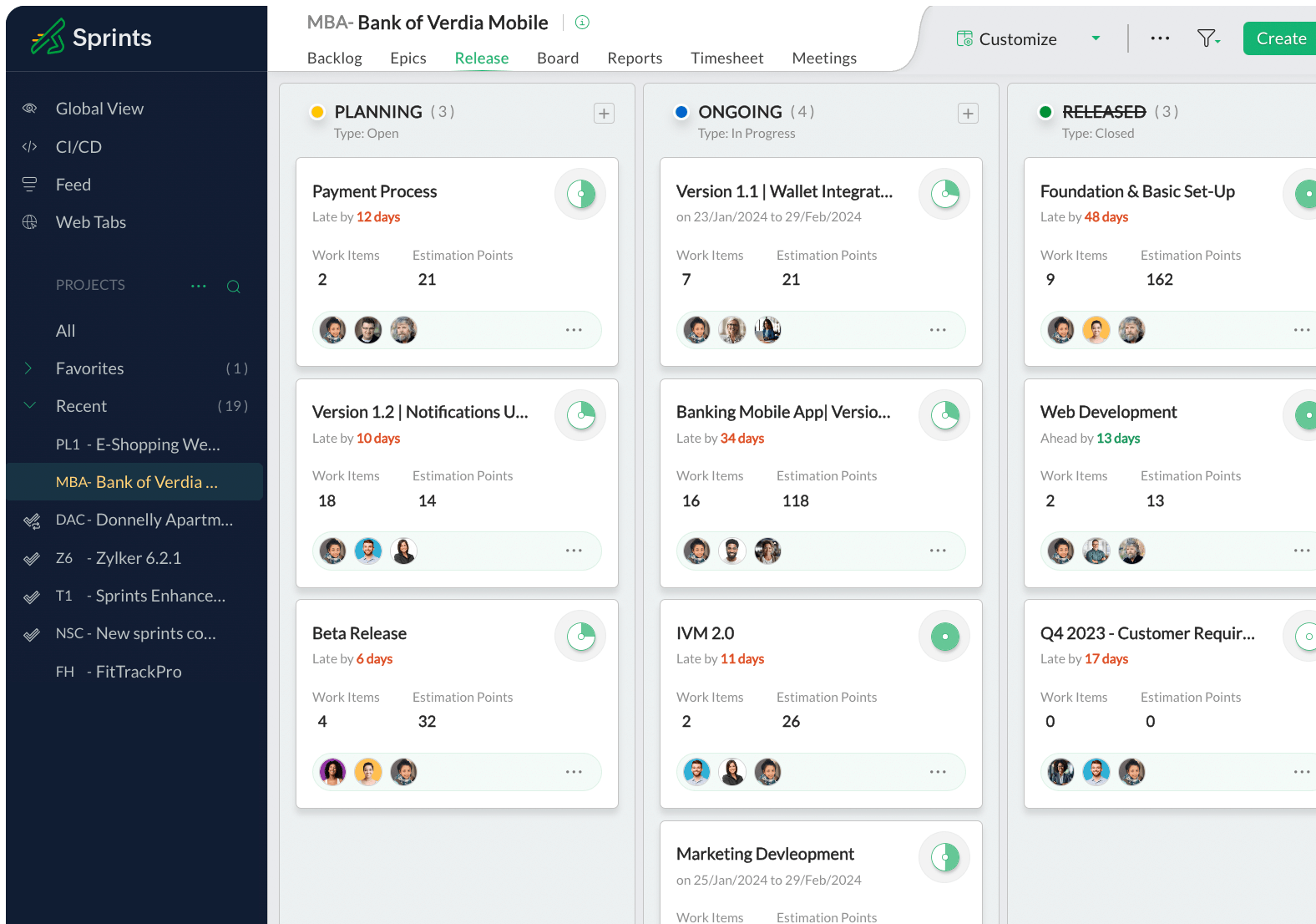Add a release to Ongoing column

[968, 113]
